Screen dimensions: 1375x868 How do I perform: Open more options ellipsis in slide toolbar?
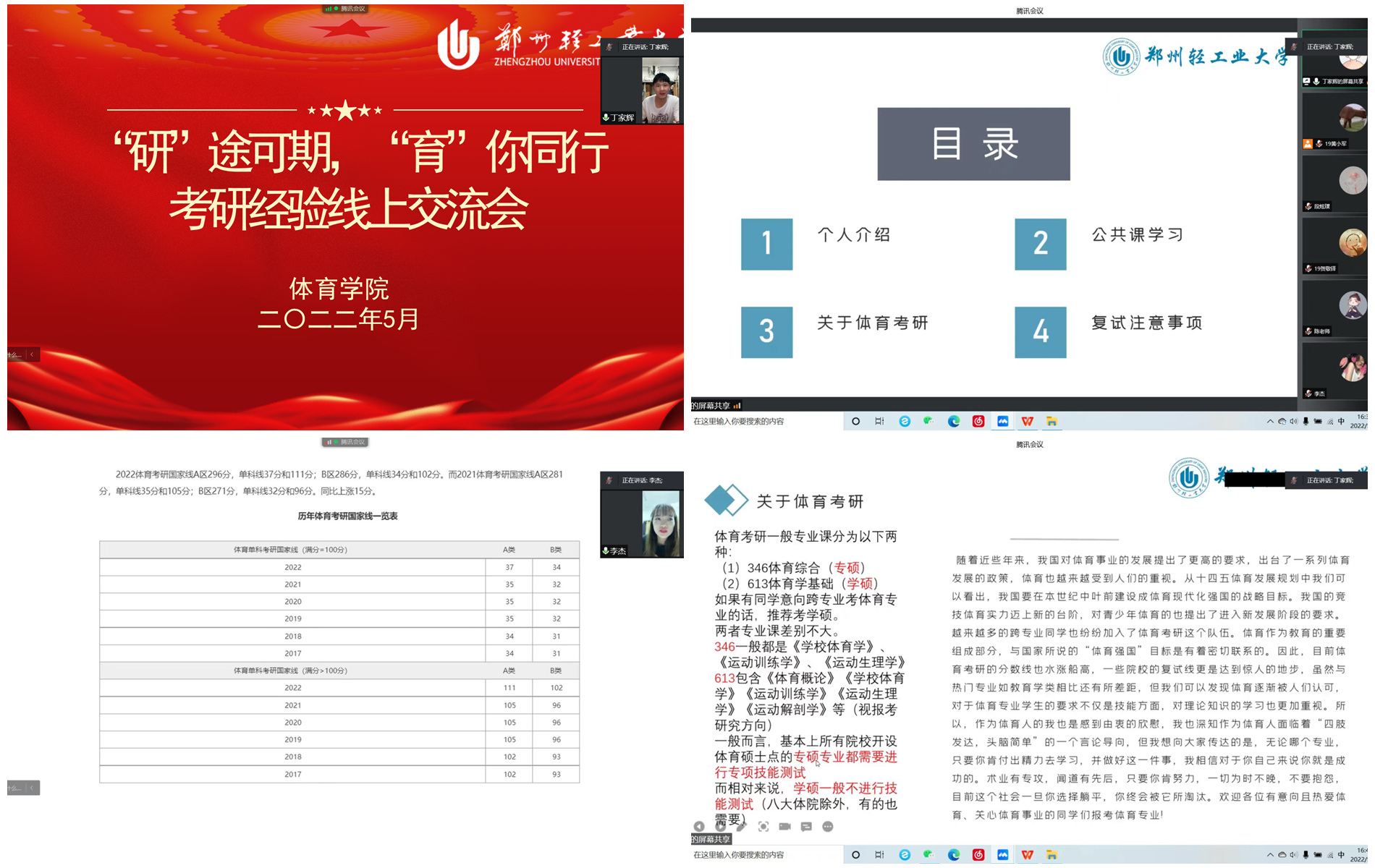coord(828,827)
